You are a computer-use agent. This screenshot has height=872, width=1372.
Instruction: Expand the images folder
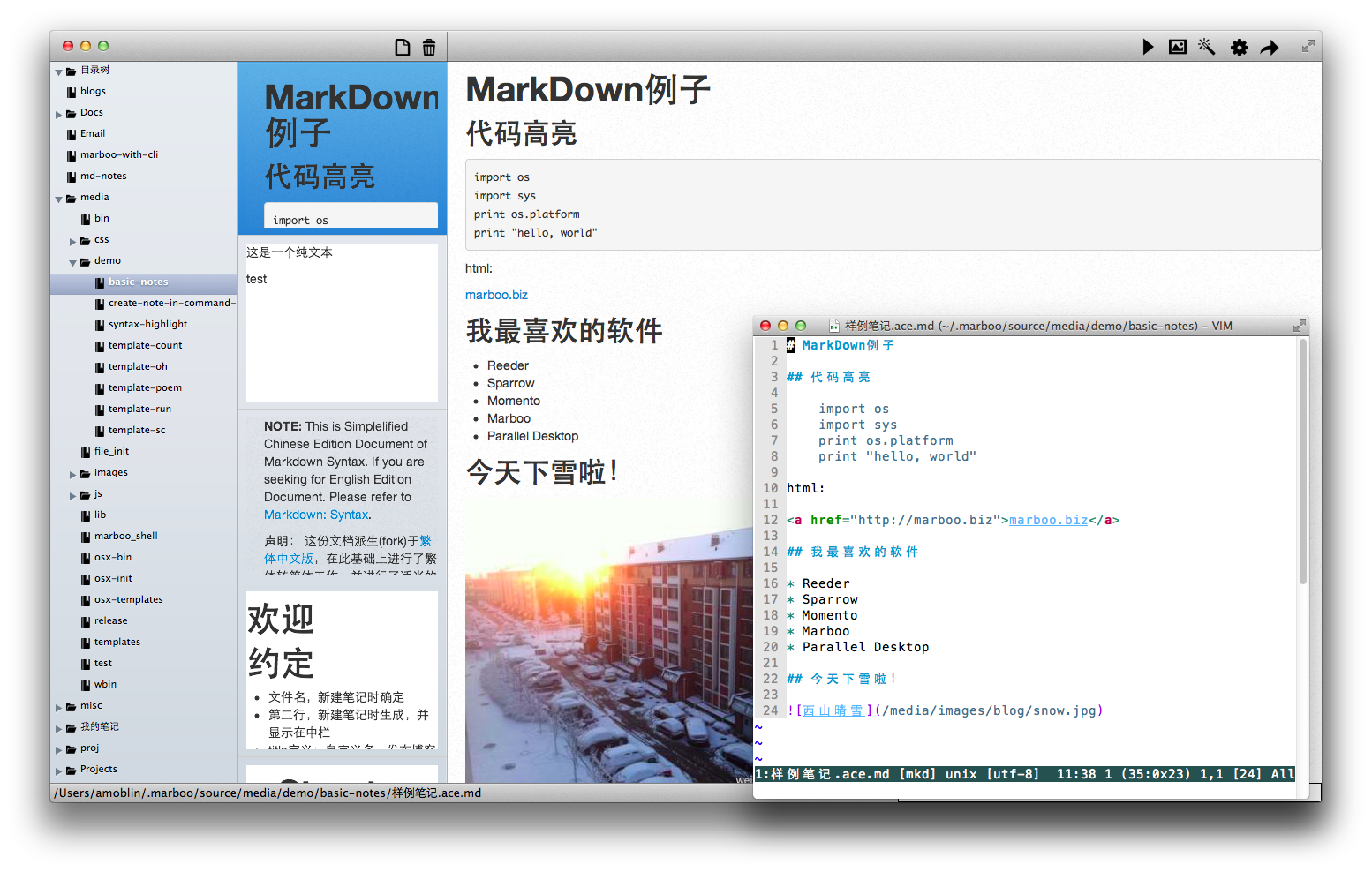point(73,472)
